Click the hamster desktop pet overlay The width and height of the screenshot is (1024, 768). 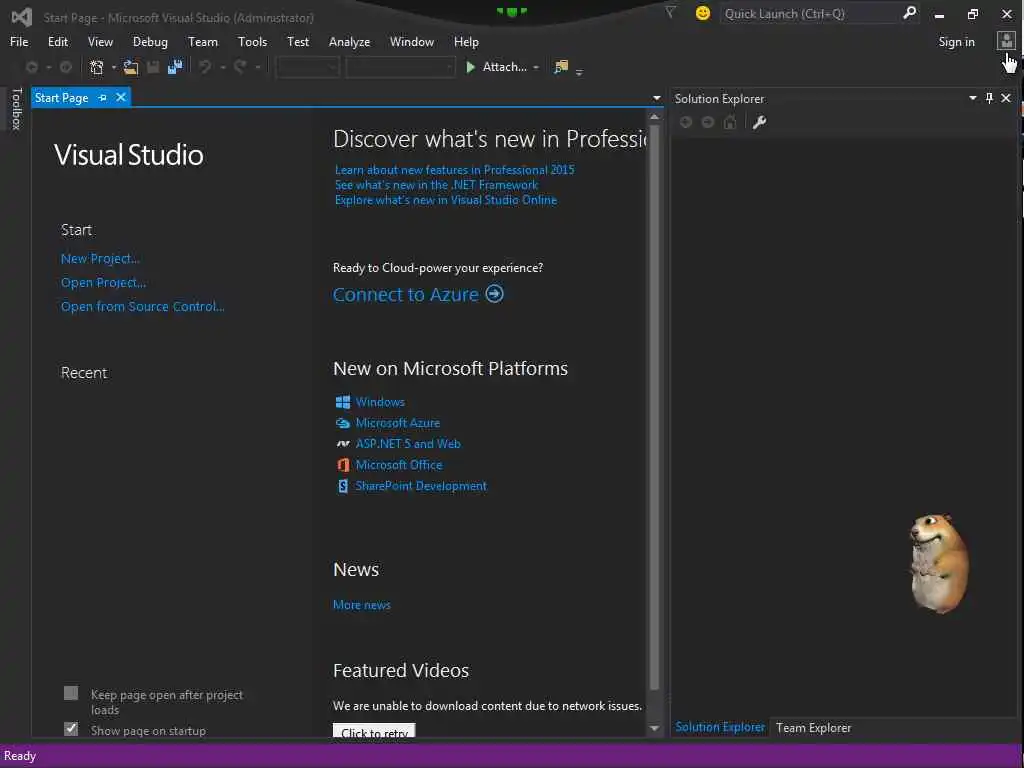tap(939, 563)
